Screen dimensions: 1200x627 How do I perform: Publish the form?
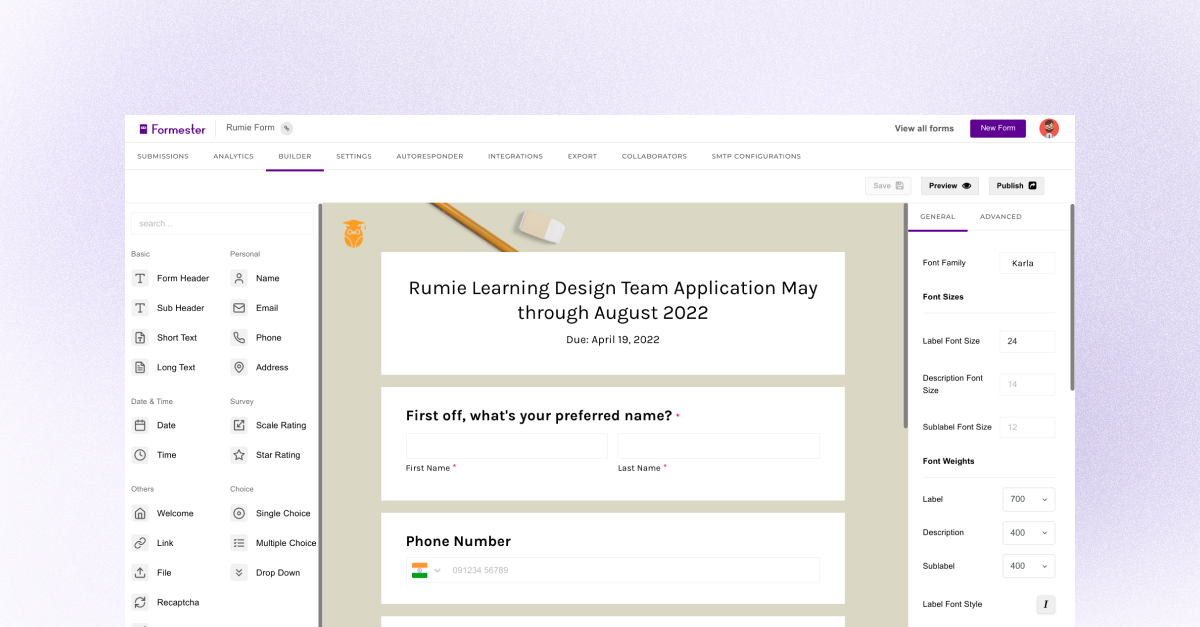pyautogui.click(x=1016, y=185)
